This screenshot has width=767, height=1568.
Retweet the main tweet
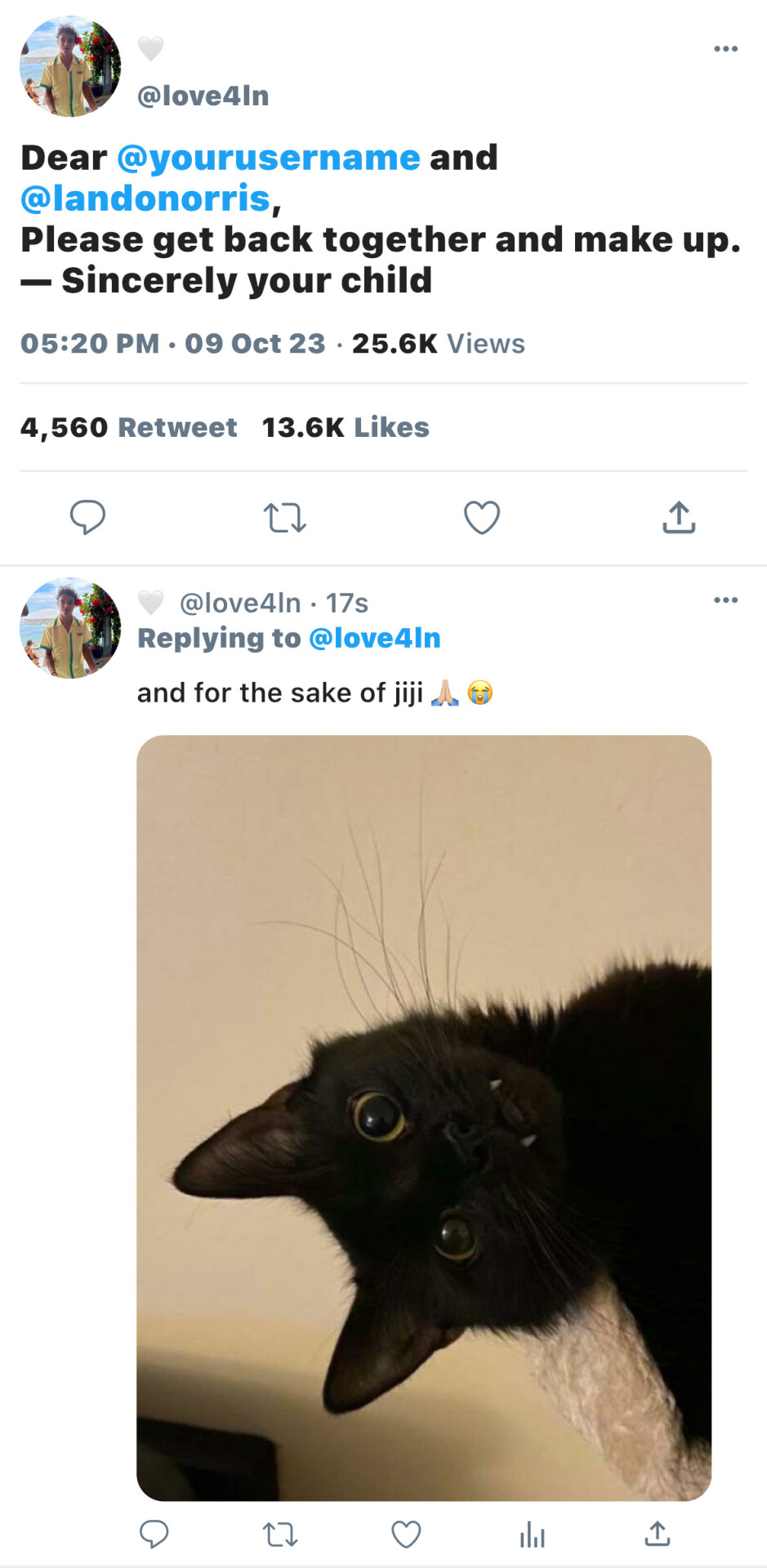(284, 518)
